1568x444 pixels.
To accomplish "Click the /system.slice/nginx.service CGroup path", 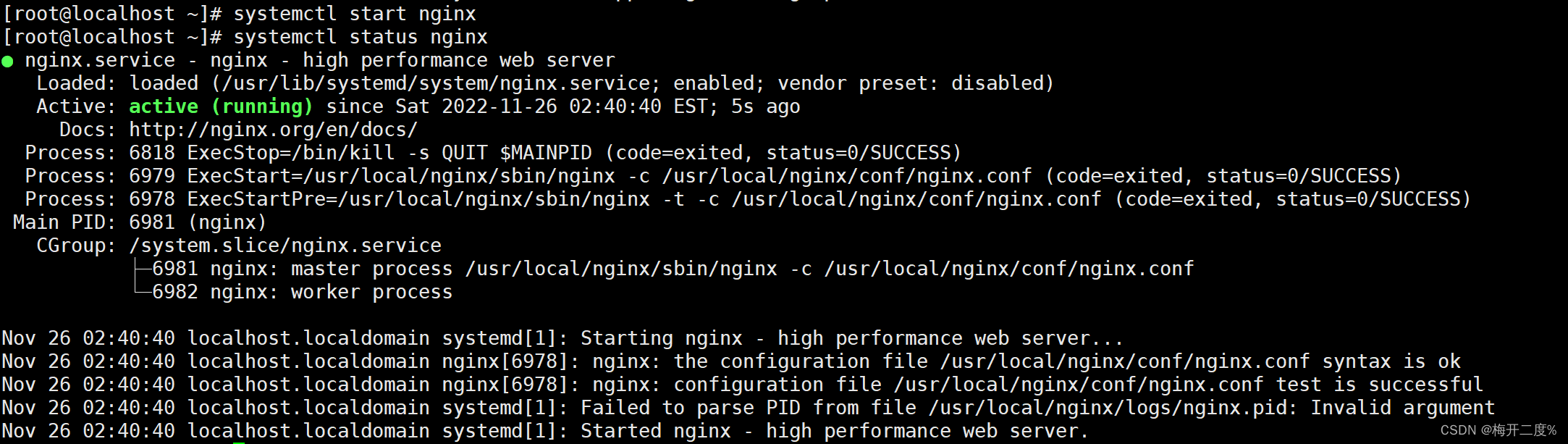I will tap(284, 246).
